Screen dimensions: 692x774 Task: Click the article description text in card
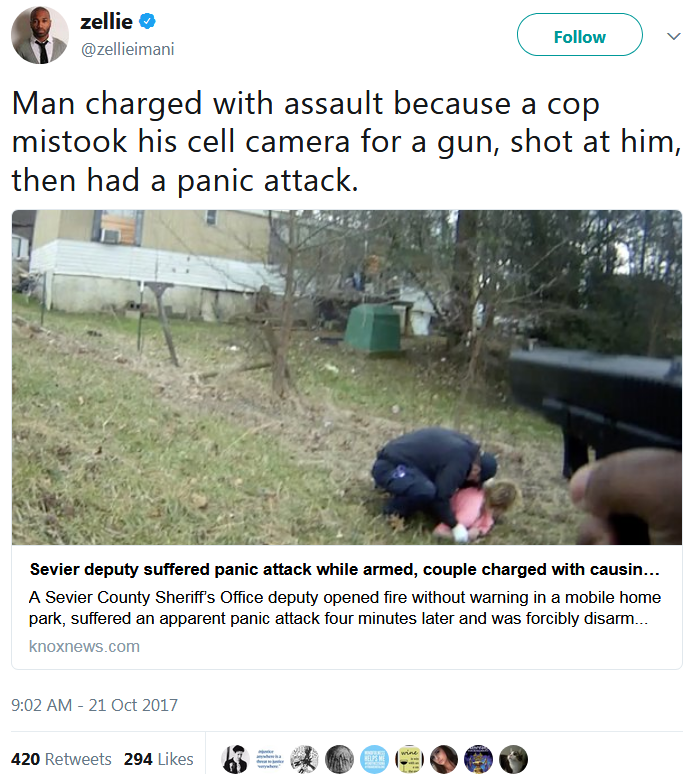tap(345, 608)
